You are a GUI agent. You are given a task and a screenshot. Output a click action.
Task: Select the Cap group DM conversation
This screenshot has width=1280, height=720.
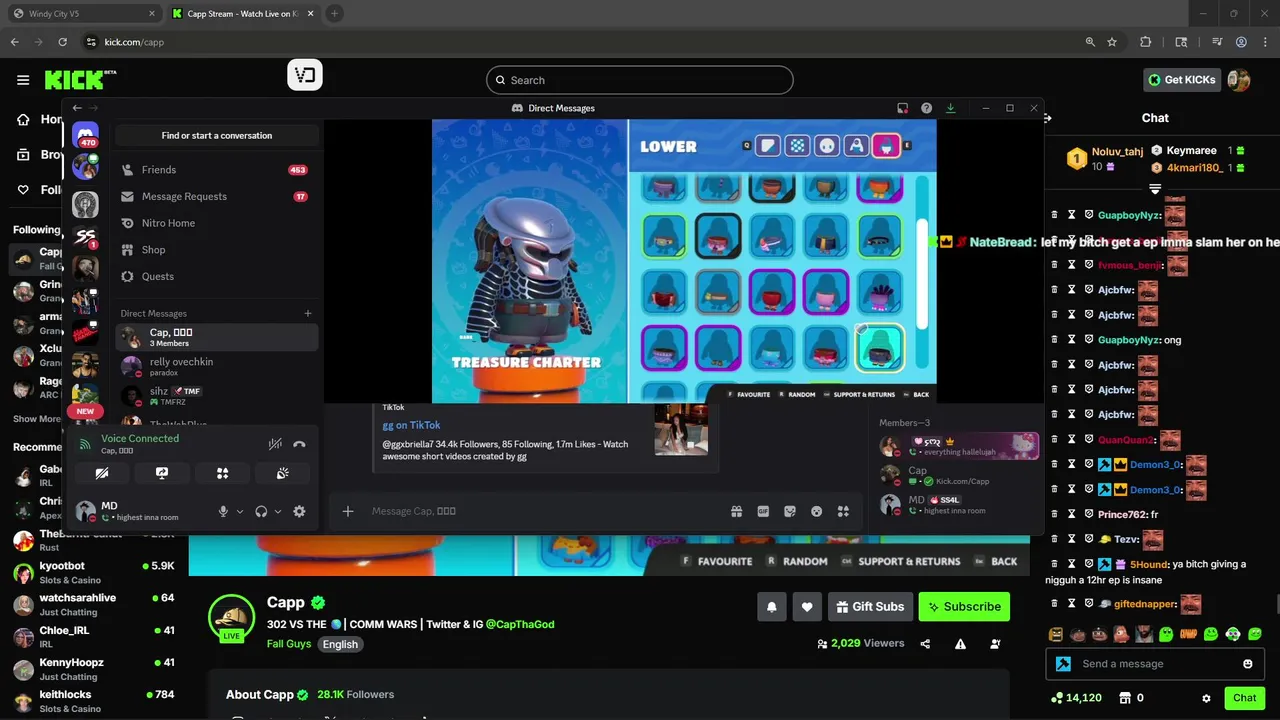[216, 337]
